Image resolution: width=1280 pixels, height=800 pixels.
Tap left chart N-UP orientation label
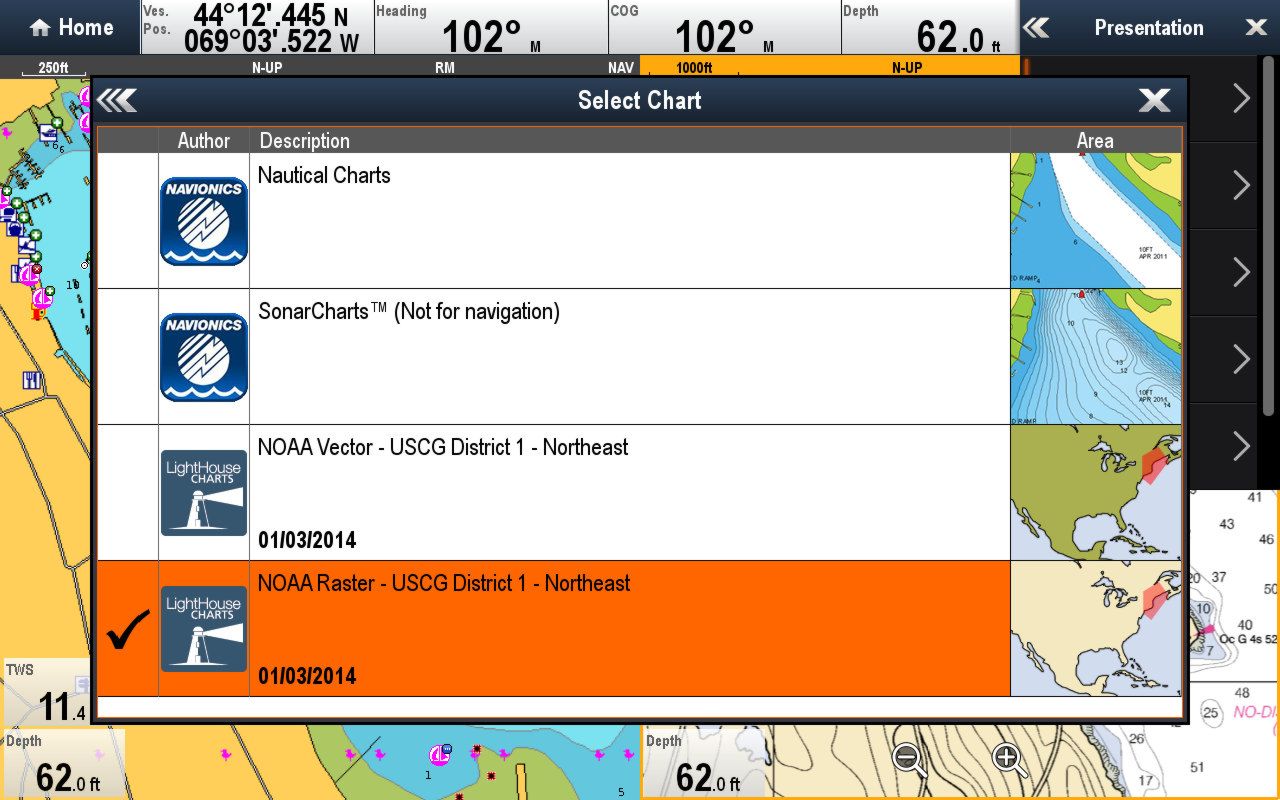(x=267, y=68)
